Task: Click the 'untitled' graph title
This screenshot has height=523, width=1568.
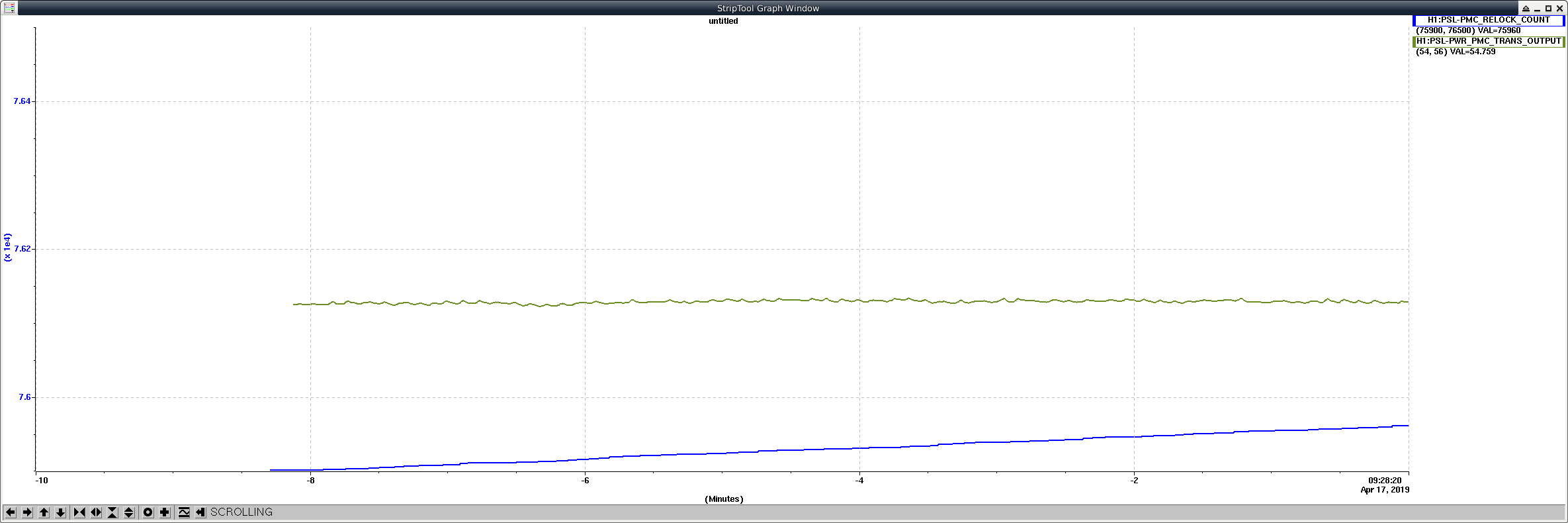Action: 723,21
